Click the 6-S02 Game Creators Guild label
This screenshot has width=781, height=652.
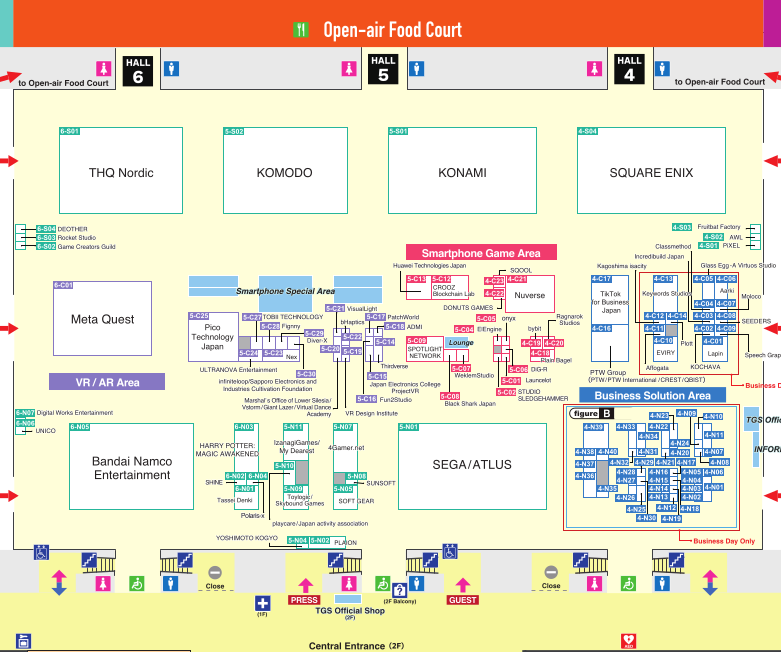coord(76,247)
